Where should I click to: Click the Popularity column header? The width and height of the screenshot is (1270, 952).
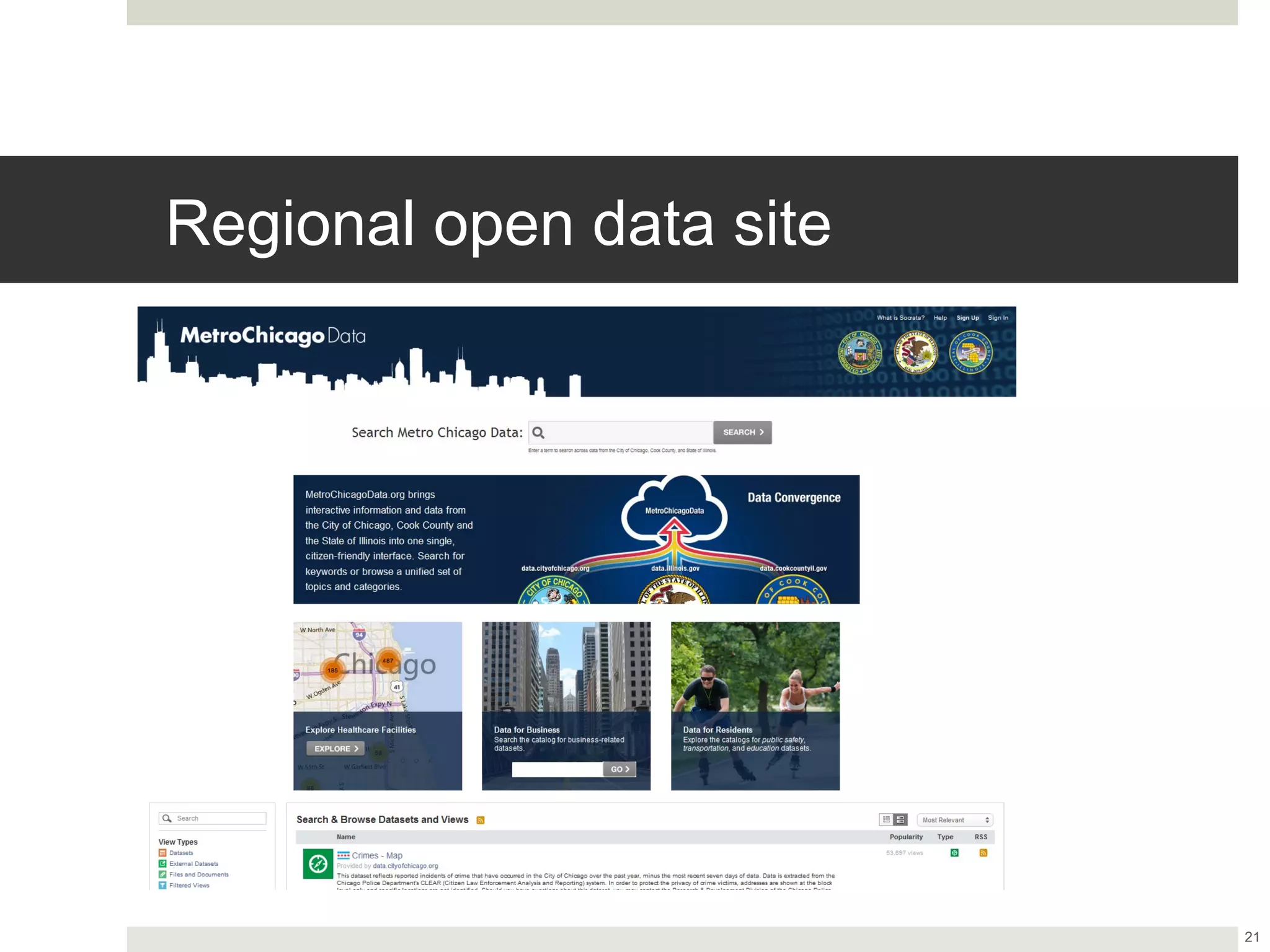pyautogui.click(x=906, y=837)
